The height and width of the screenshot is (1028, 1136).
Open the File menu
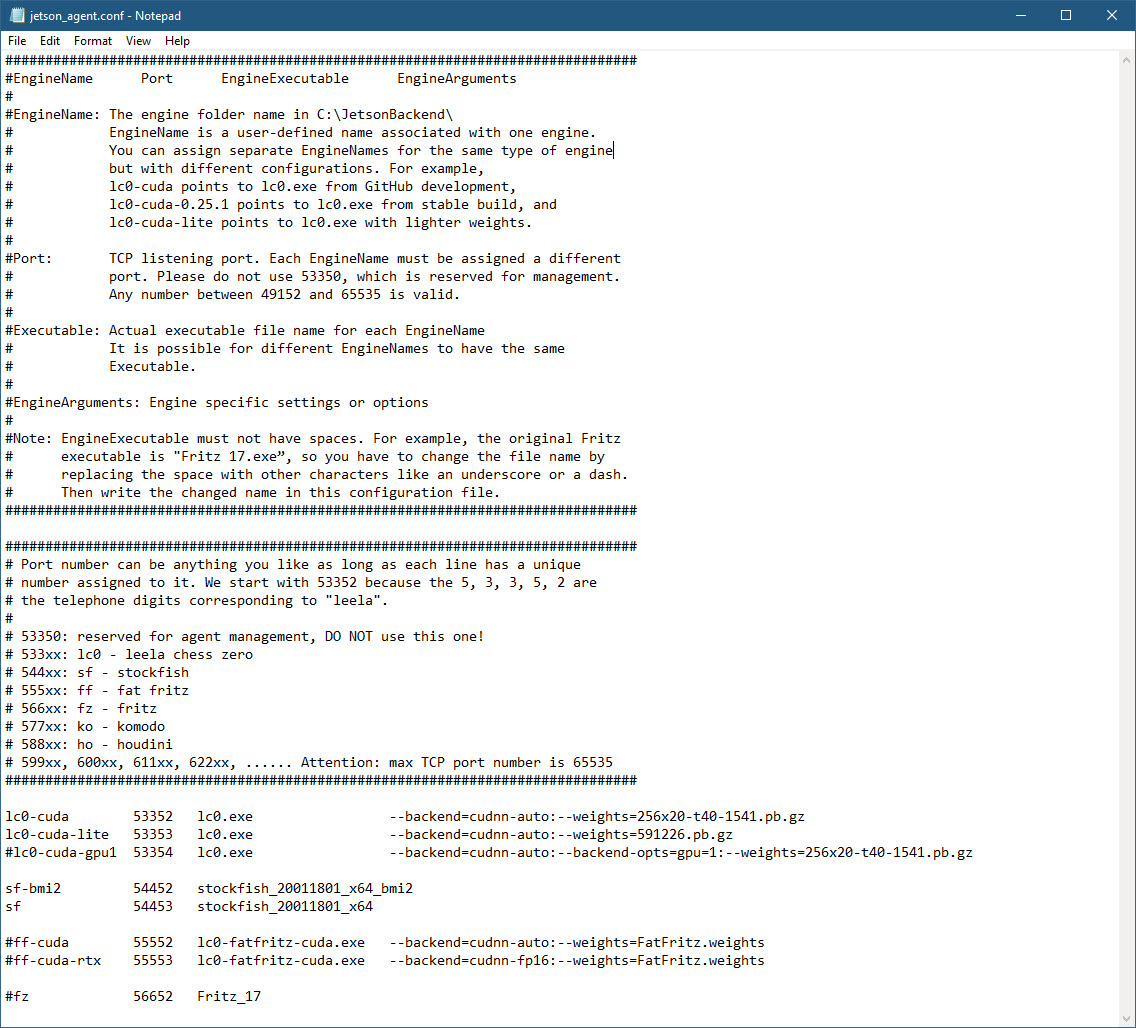[17, 41]
